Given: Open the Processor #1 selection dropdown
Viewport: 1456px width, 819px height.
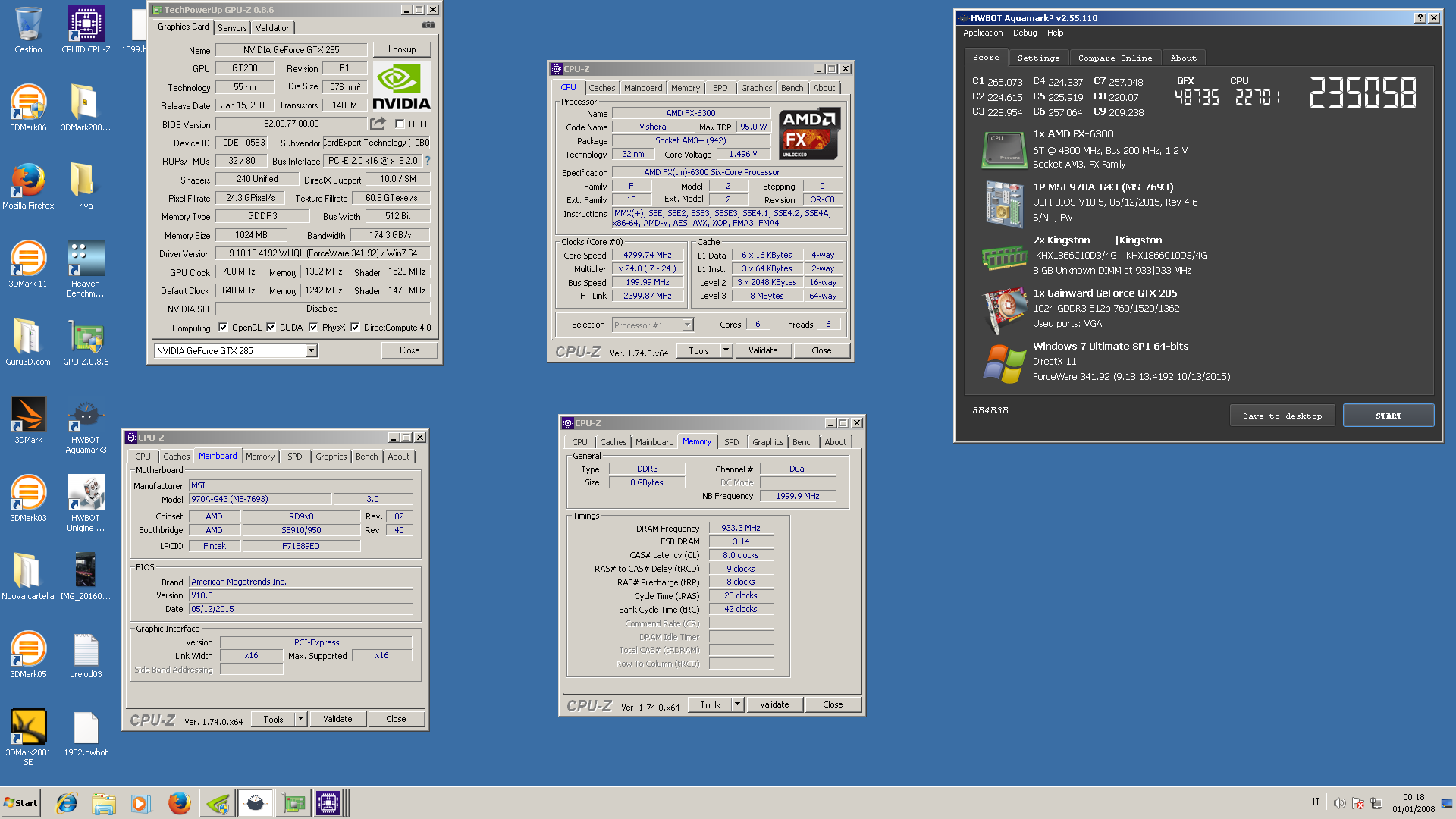Looking at the screenshot, I should pos(687,325).
